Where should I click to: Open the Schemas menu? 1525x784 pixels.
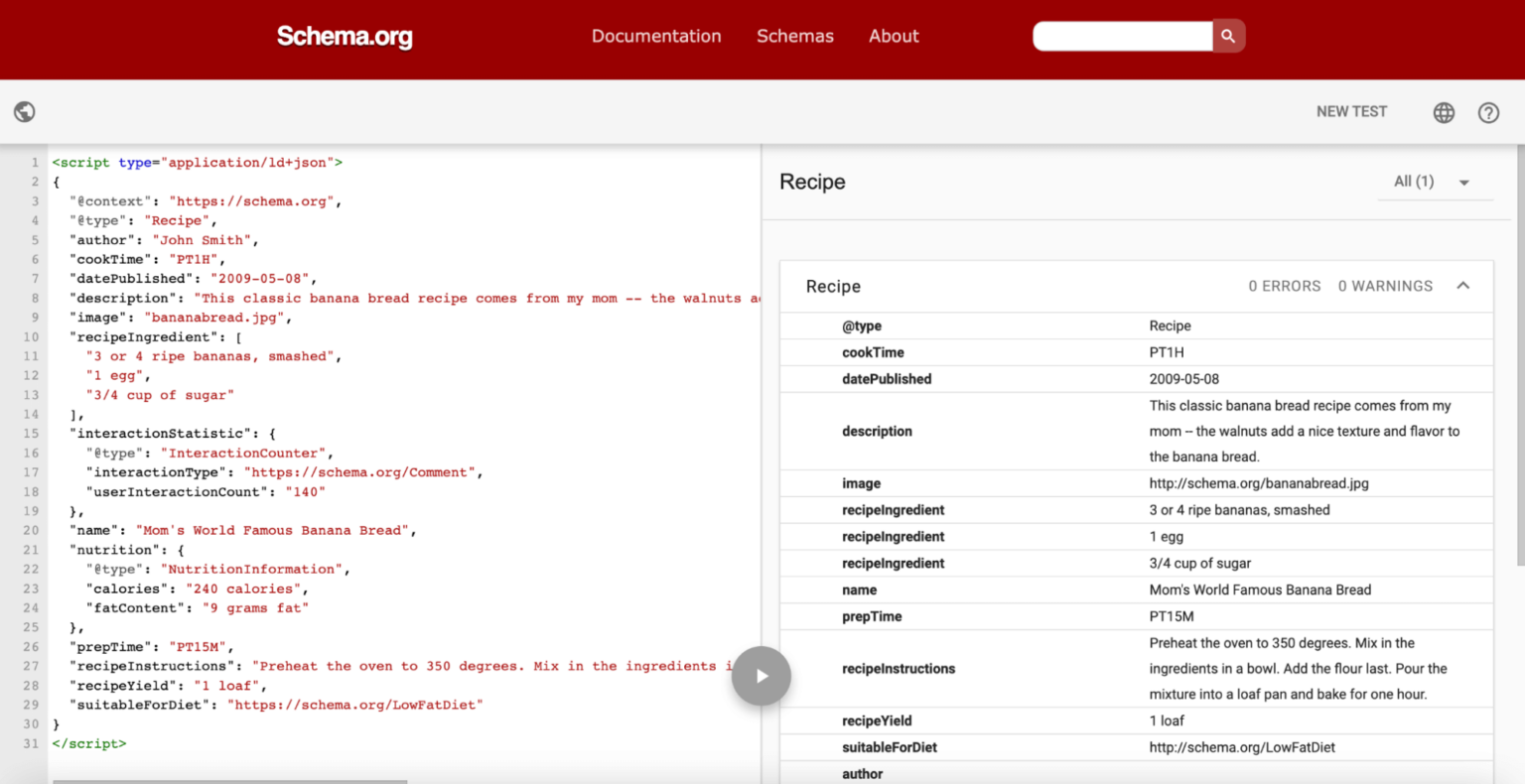[x=795, y=36]
